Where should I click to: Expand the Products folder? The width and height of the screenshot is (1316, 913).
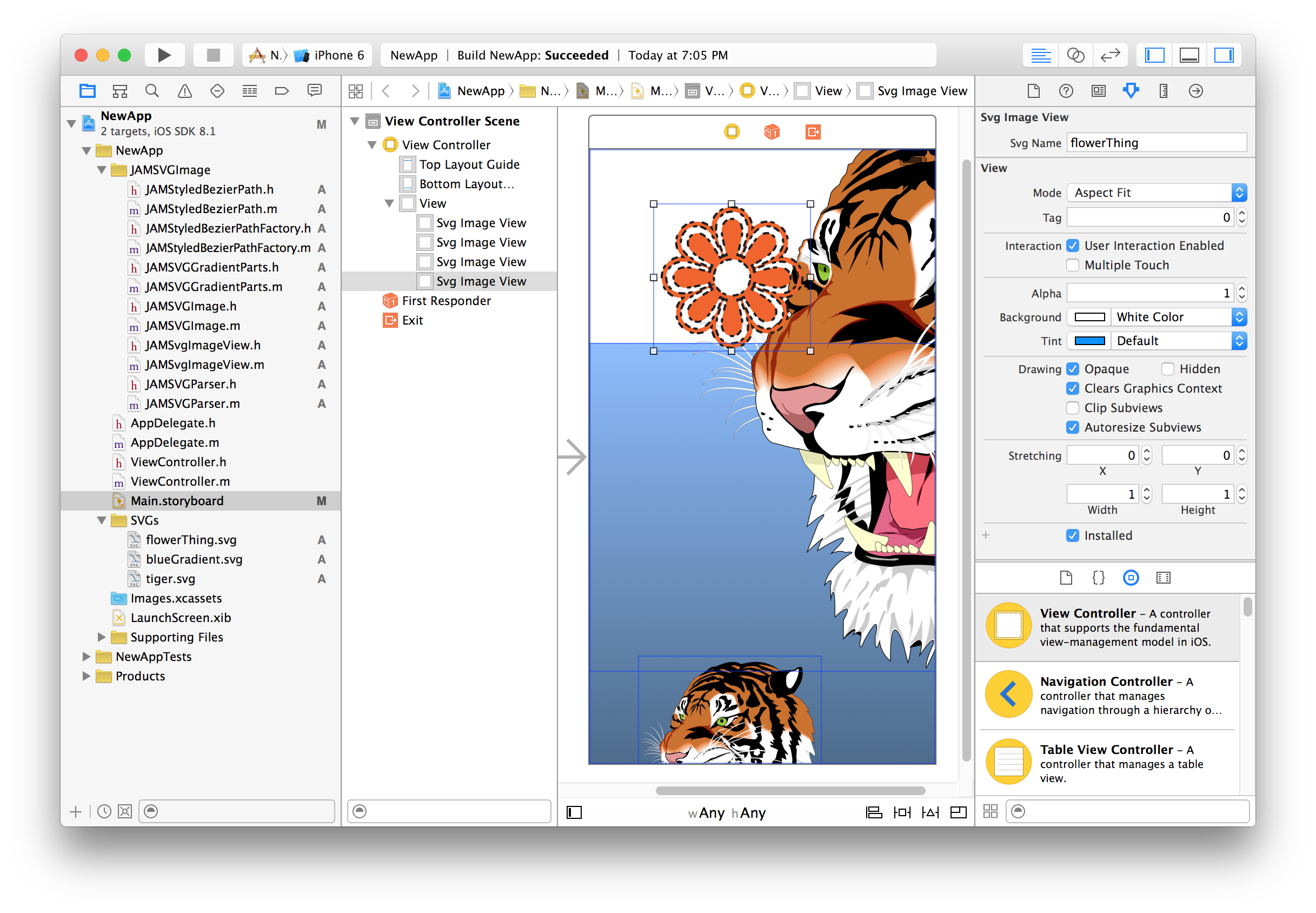tap(87, 676)
